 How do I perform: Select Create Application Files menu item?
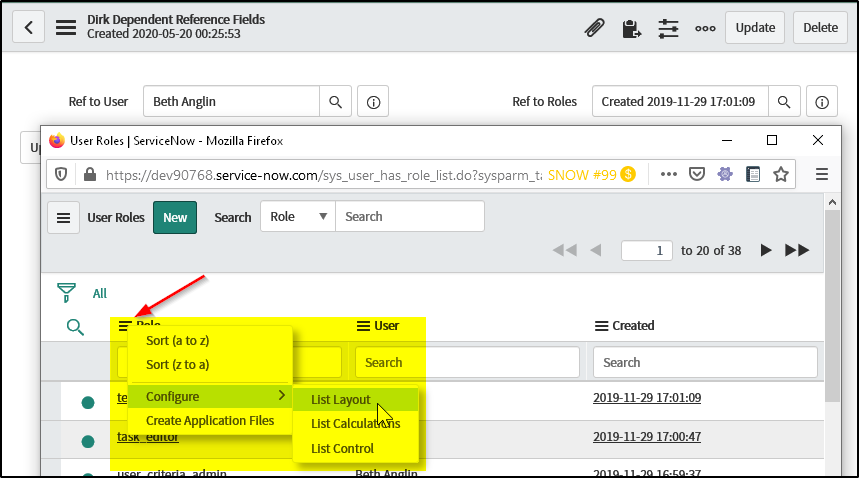click(x=210, y=421)
